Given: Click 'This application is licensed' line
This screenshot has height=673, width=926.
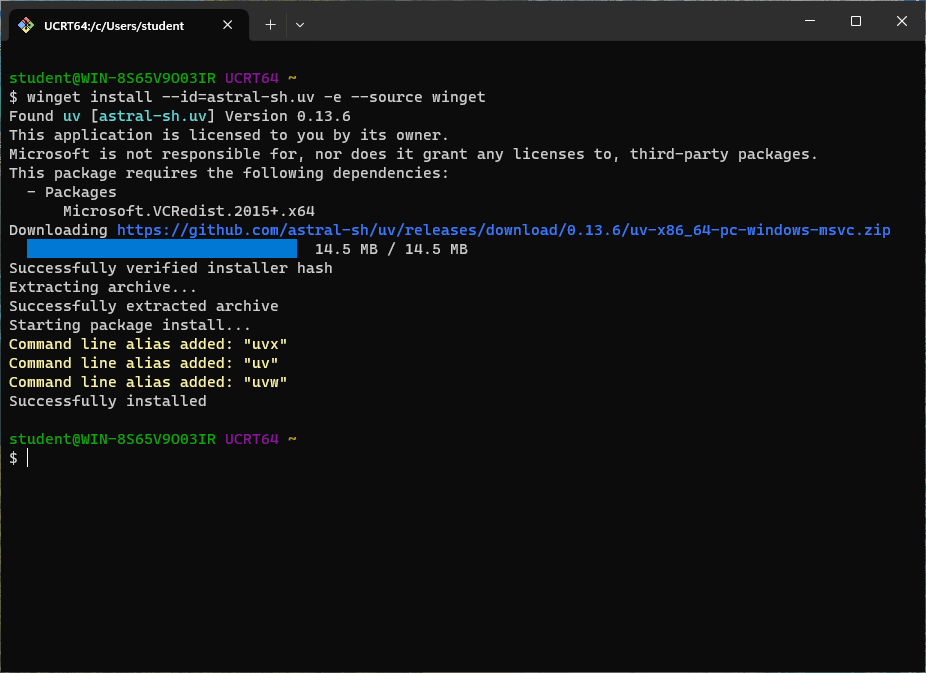Looking at the screenshot, I should coord(229,135).
